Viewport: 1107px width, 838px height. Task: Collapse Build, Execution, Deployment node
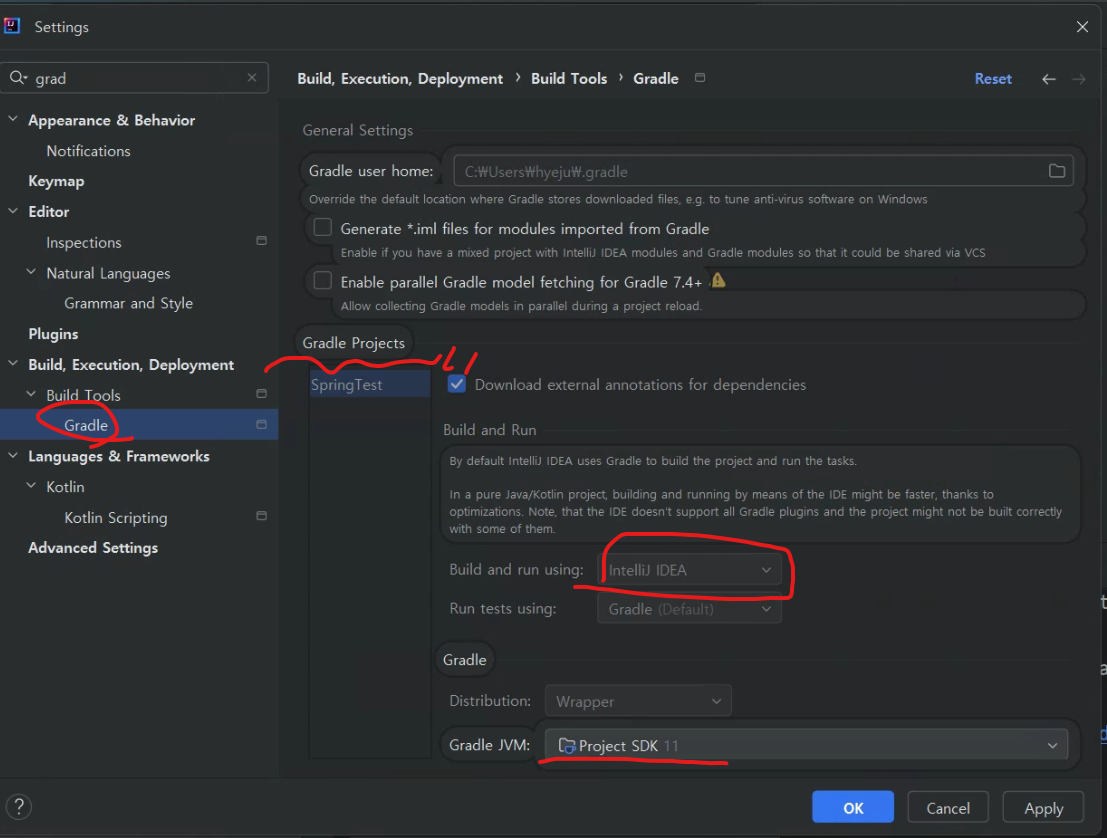pos(13,364)
